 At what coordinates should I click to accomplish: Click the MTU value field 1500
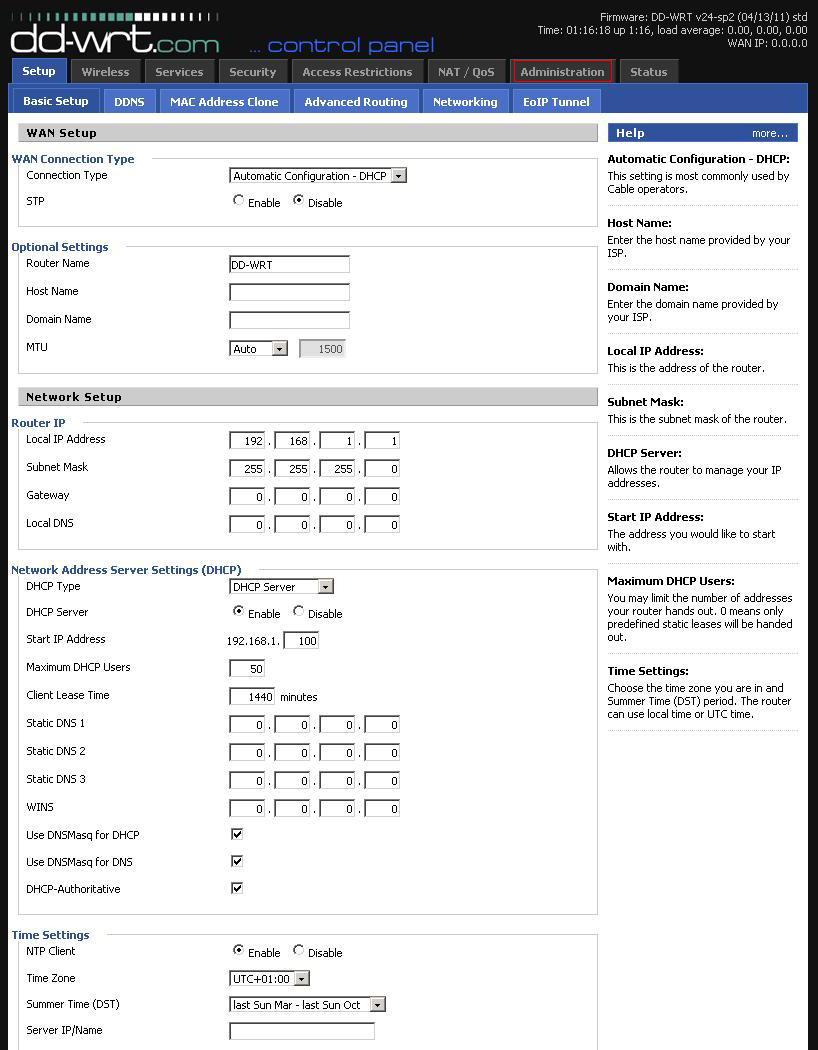coord(322,349)
